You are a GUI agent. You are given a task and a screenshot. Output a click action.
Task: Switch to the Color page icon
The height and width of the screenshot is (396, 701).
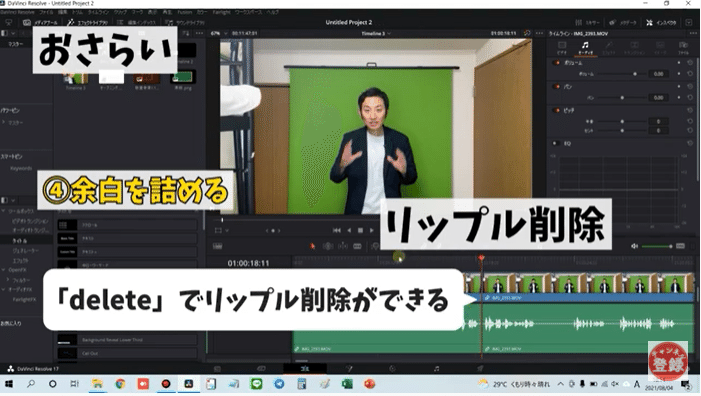coord(392,369)
